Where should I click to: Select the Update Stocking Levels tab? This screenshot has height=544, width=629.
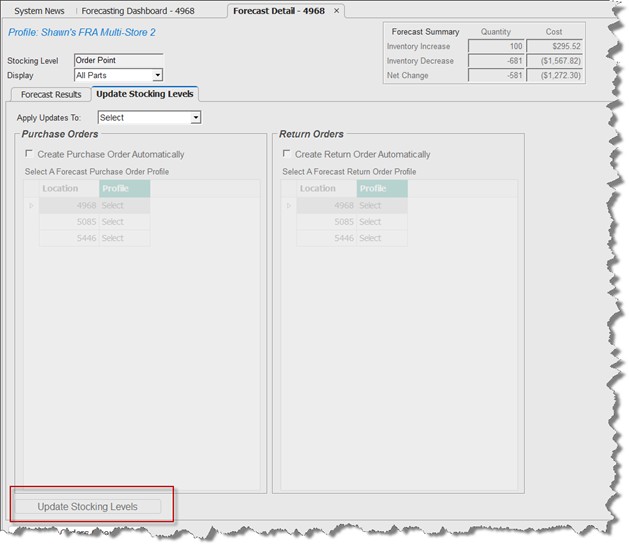pos(145,94)
